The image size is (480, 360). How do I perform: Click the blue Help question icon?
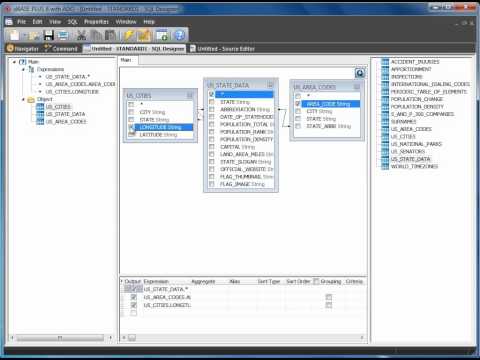coord(179,35)
